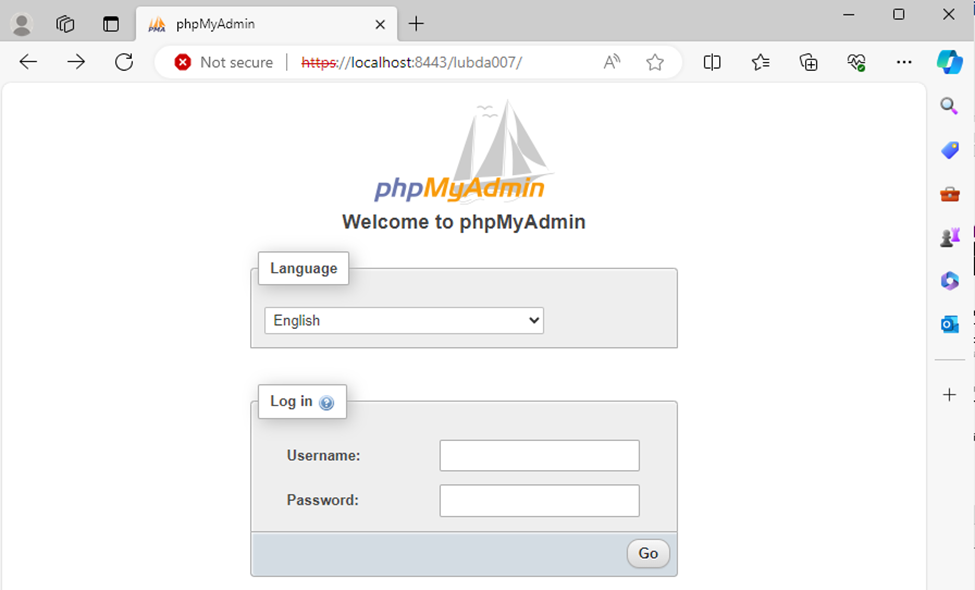Activate Read aloud icon

612,62
